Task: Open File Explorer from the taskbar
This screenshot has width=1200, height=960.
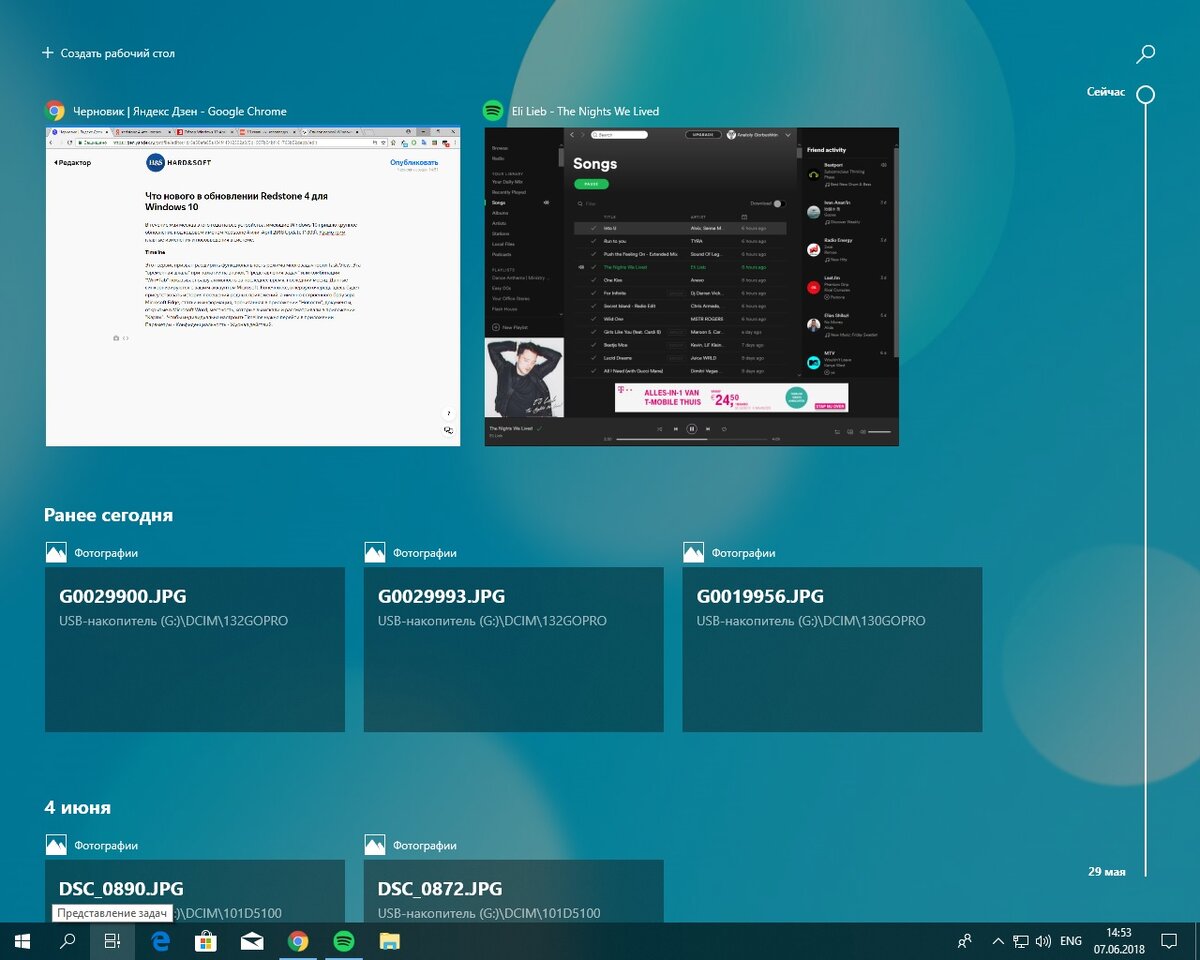Action: pyautogui.click(x=390, y=941)
